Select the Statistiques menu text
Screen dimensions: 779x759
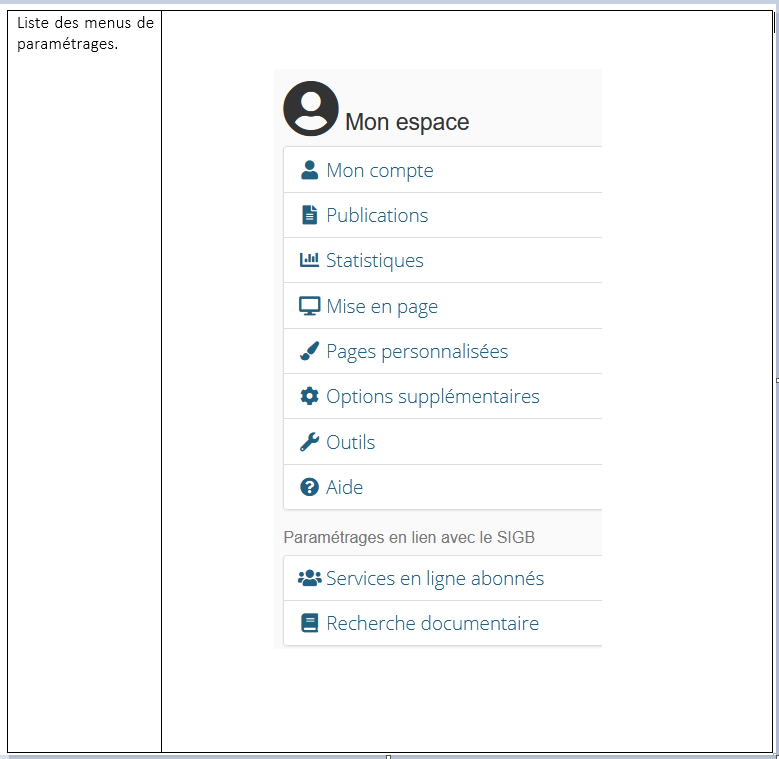375,260
